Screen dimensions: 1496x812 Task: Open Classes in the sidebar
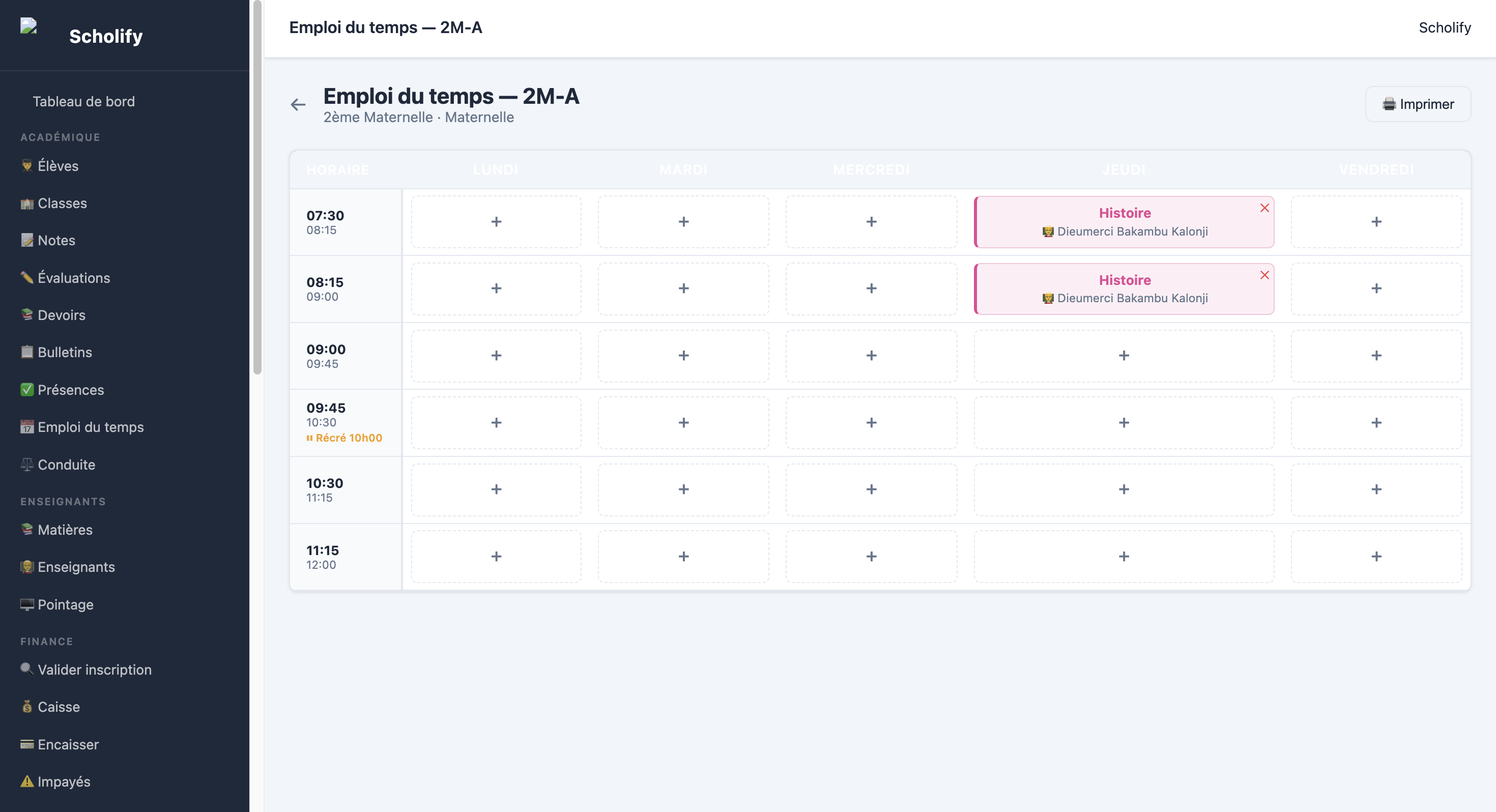[53, 204]
